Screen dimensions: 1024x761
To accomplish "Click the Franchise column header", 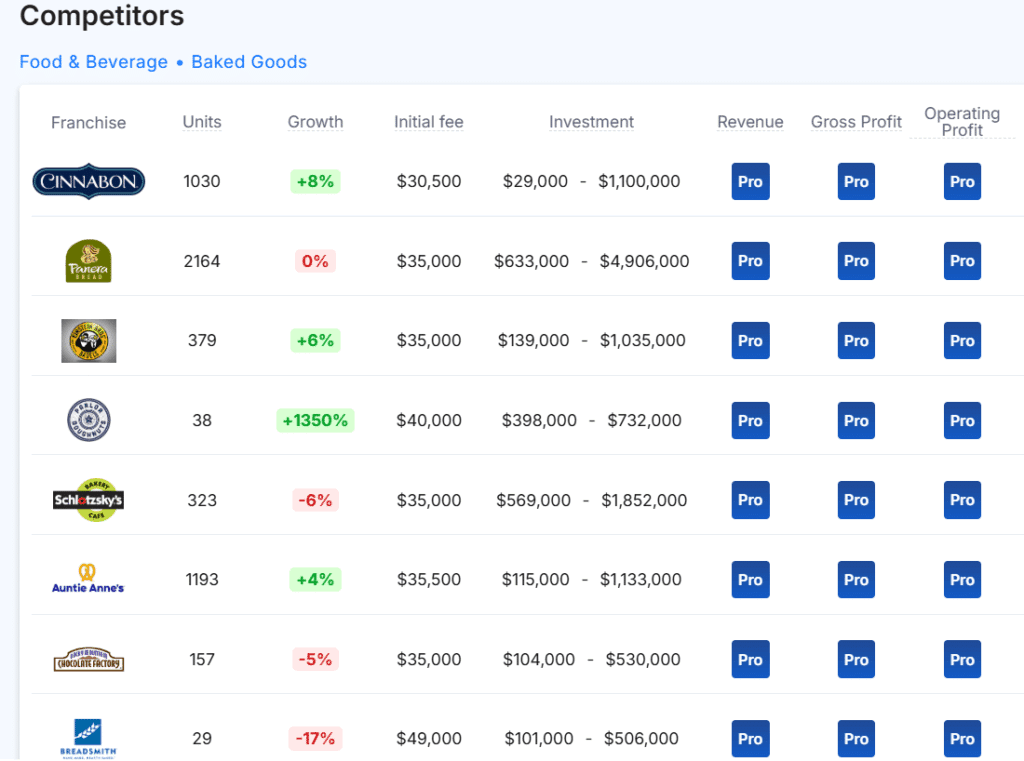I will point(88,123).
